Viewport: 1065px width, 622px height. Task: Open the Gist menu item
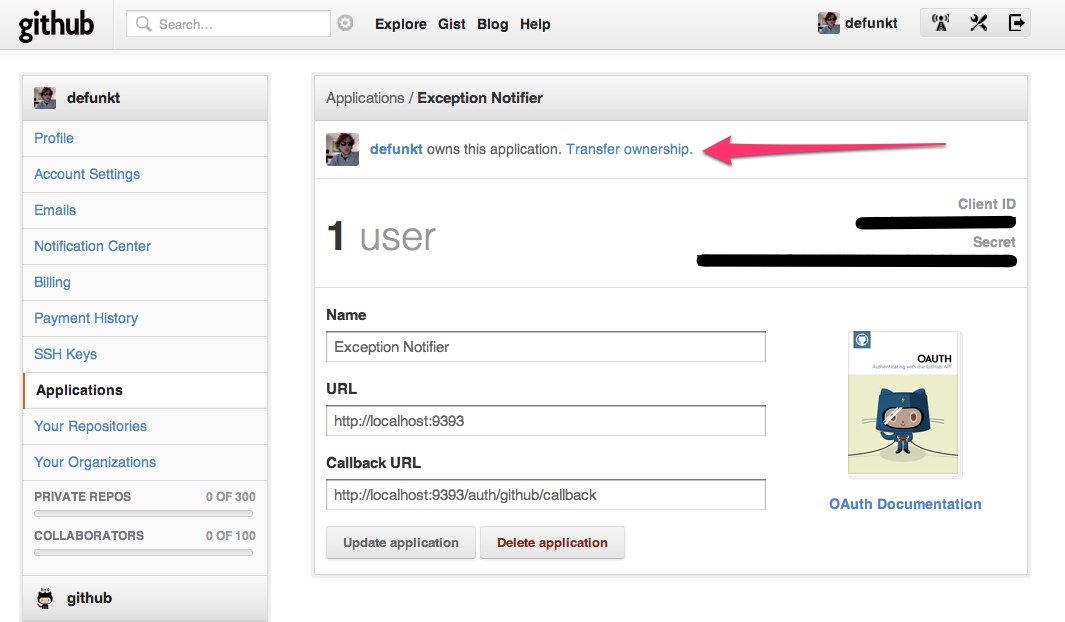[452, 24]
